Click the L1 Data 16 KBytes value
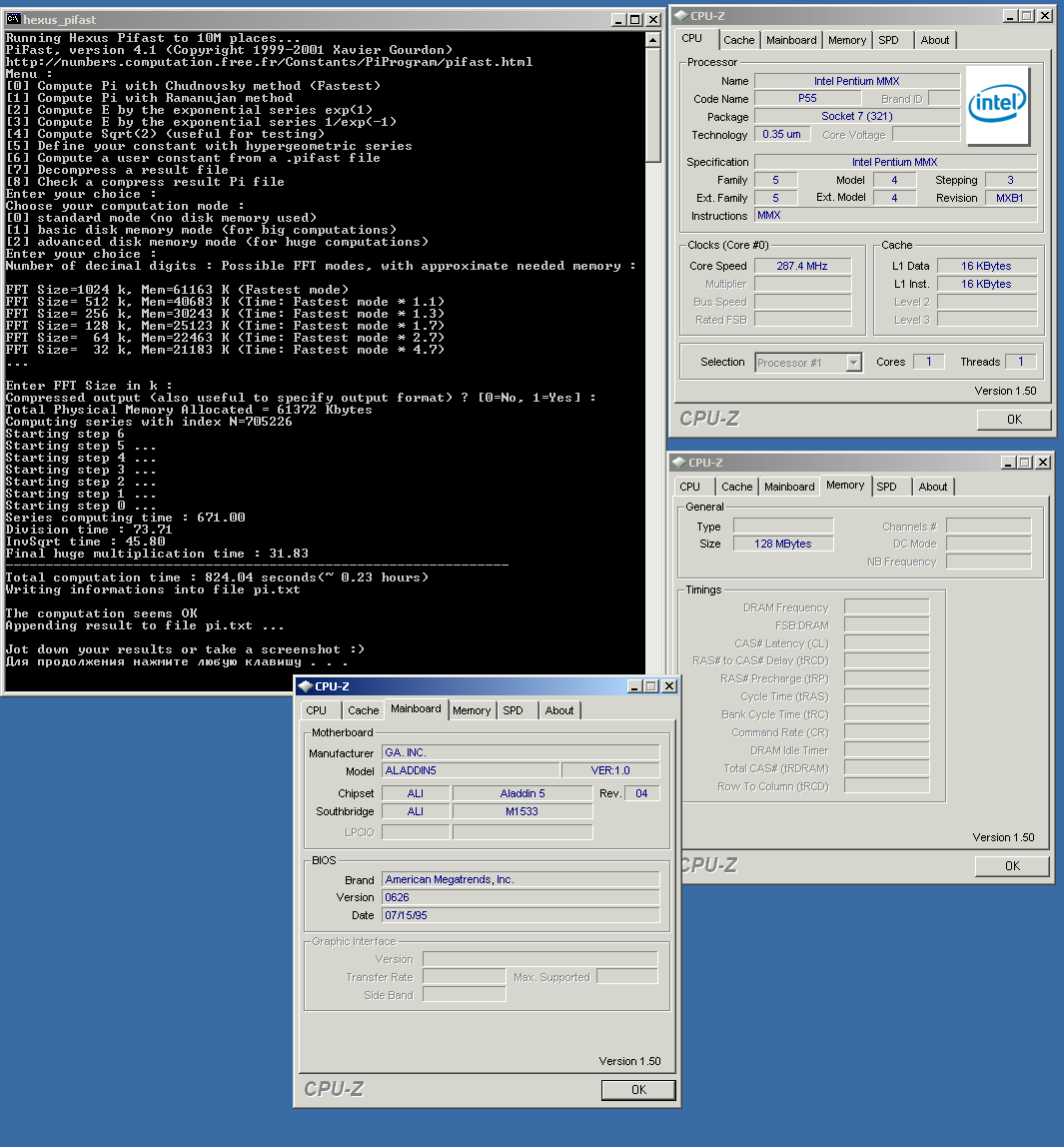This screenshot has height=1147, width=1064. [986, 266]
